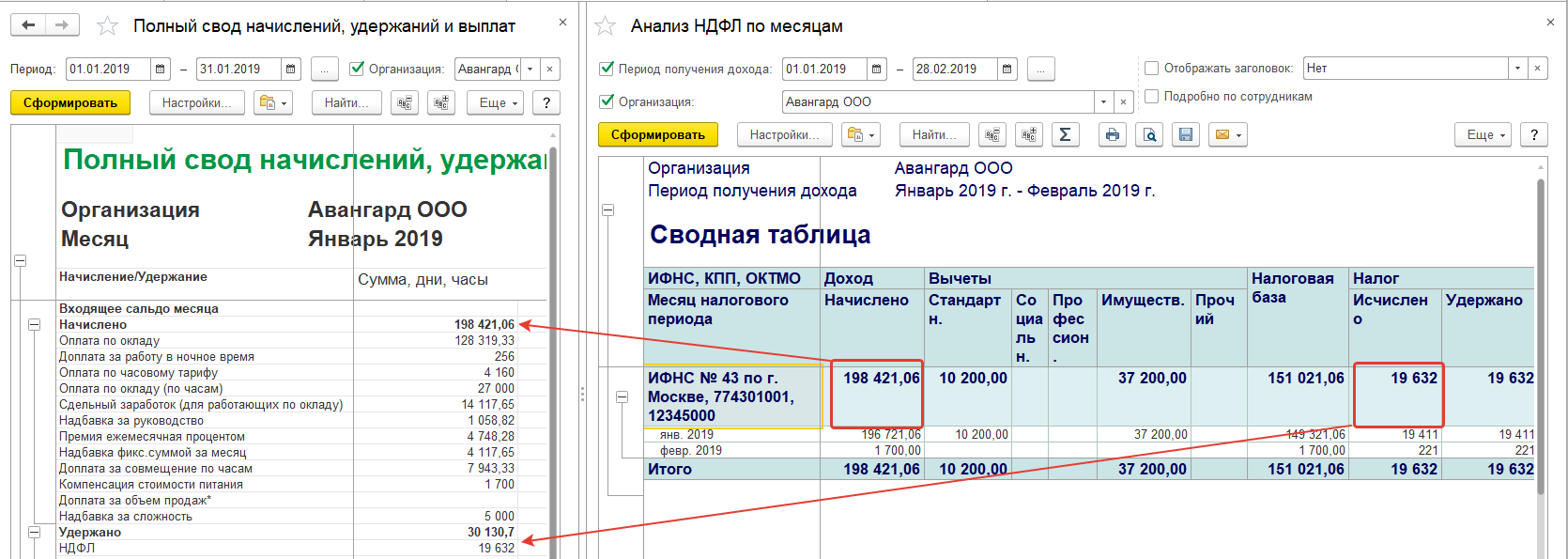1568x559 pixels.
Task: Click Сформировать in Анализ НДФЛ
Action: pyautogui.click(x=658, y=134)
